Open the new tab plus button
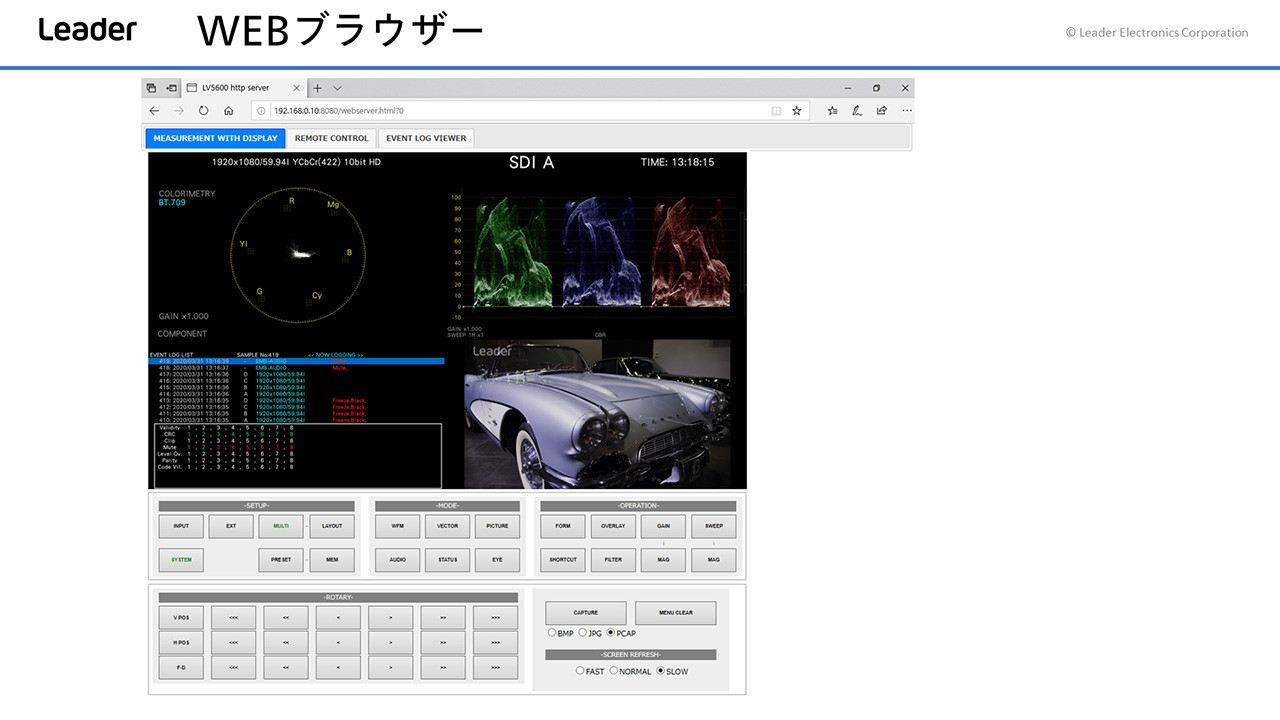The width and height of the screenshot is (1280, 720). coord(317,88)
